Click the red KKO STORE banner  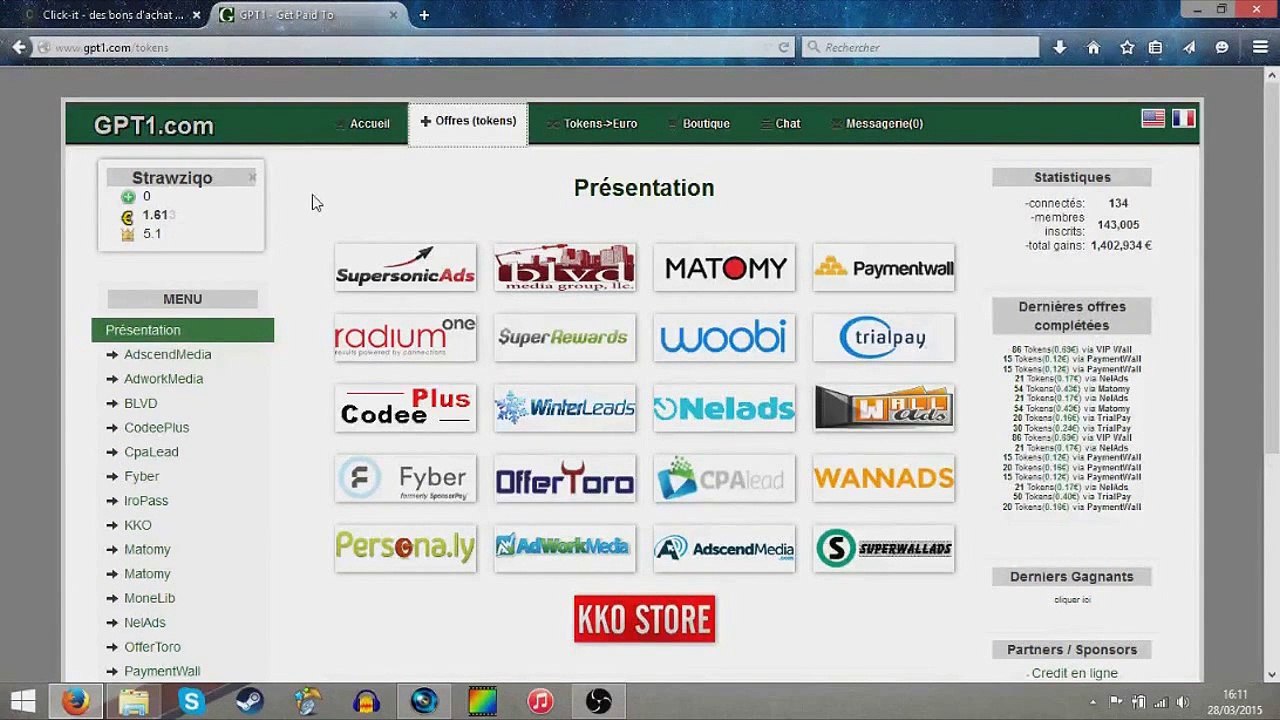(x=645, y=619)
